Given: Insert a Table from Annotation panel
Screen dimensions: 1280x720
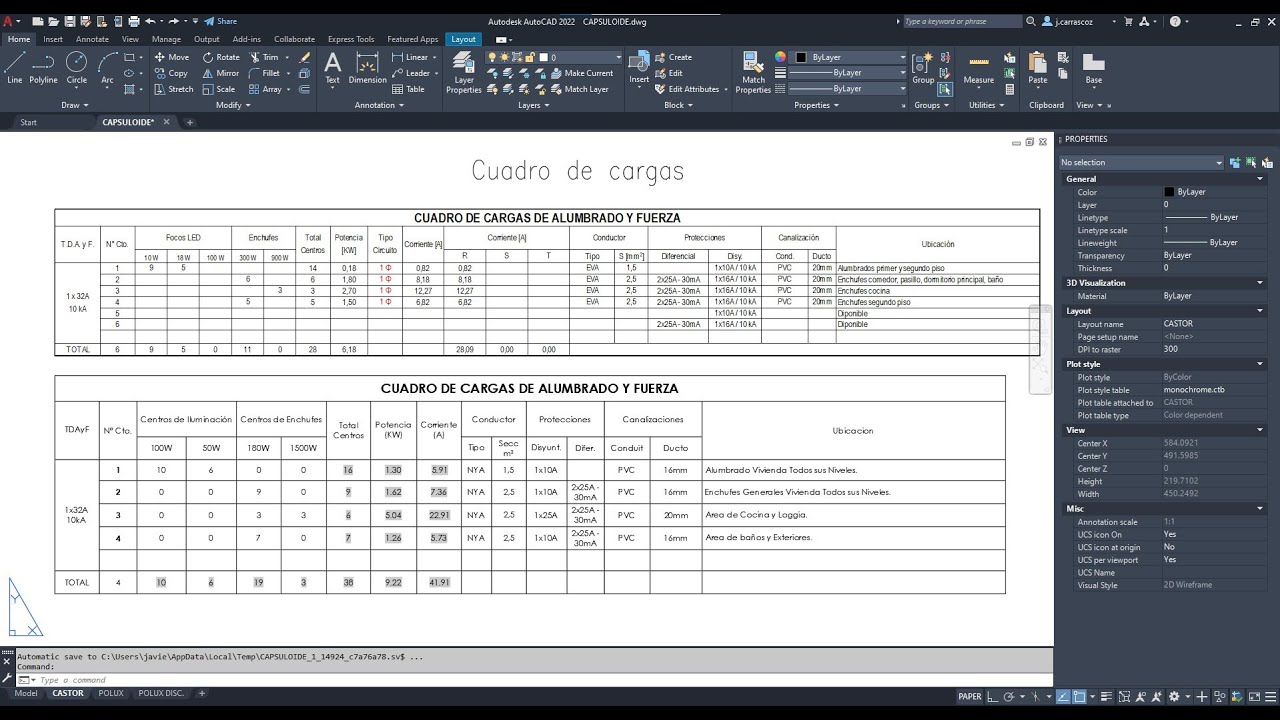Looking at the screenshot, I should point(408,89).
